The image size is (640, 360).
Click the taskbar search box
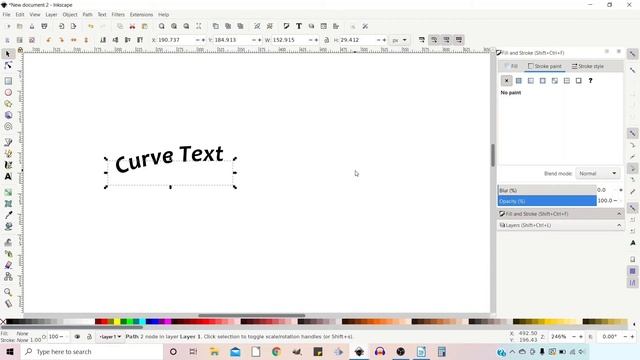click(91, 351)
